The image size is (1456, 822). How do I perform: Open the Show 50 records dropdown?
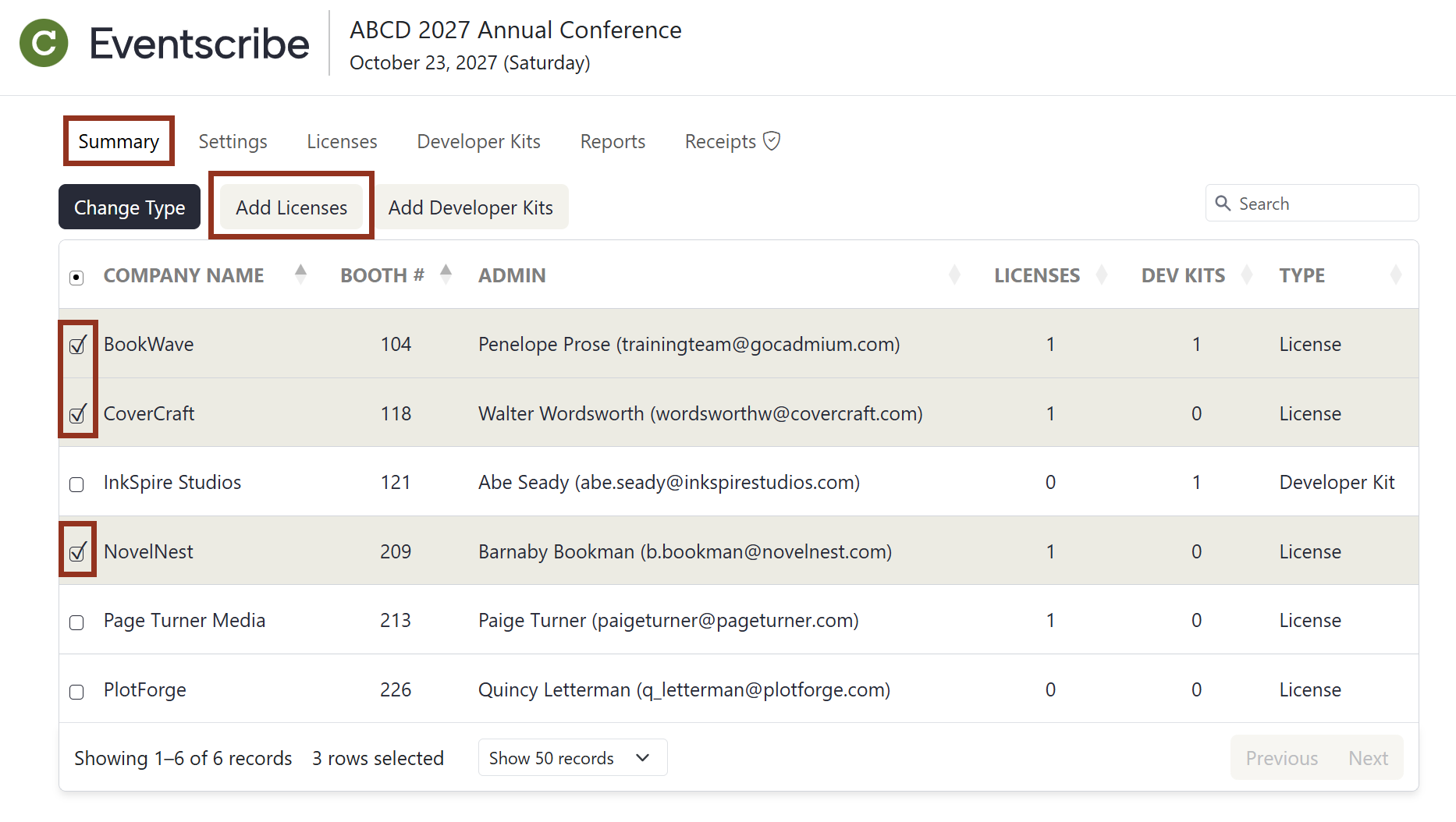pyautogui.click(x=572, y=757)
